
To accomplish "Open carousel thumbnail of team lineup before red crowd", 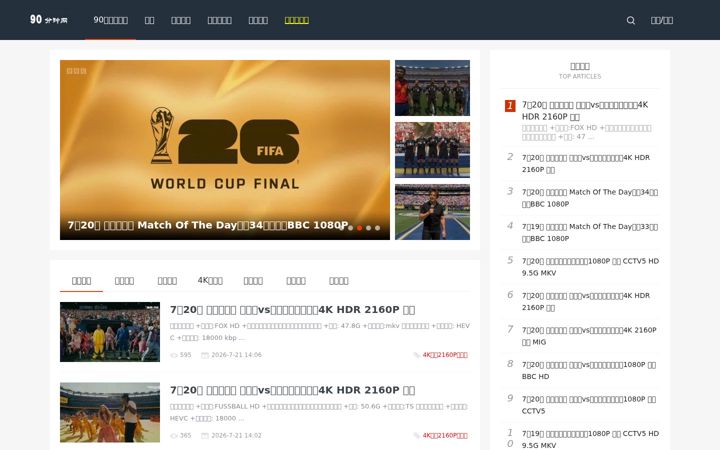I will pos(432,150).
